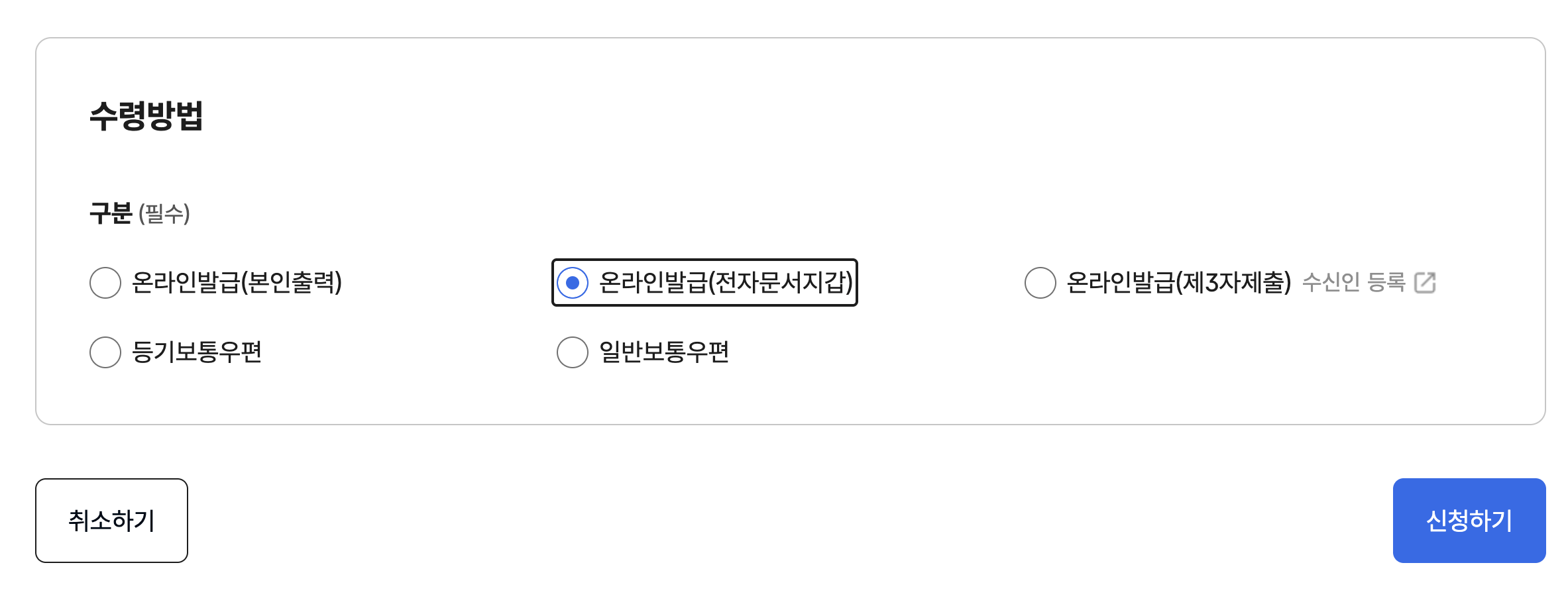This screenshot has width=1568, height=616.
Task: Click the selected 온라인발급(전자문서지갑) radio circle
Action: pyautogui.click(x=573, y=283)
